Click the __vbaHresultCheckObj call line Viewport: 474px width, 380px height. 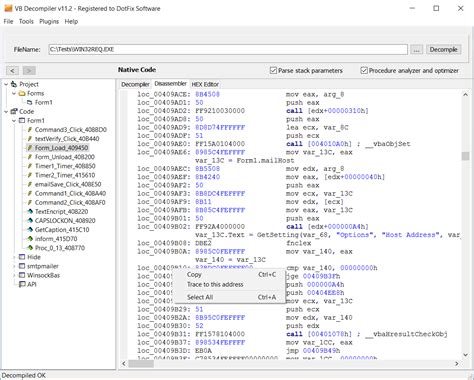click(292, 334)
